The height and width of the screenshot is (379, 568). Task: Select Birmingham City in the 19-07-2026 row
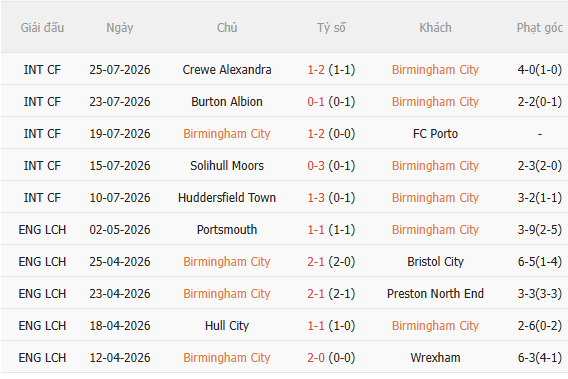[x=227, y=134]
